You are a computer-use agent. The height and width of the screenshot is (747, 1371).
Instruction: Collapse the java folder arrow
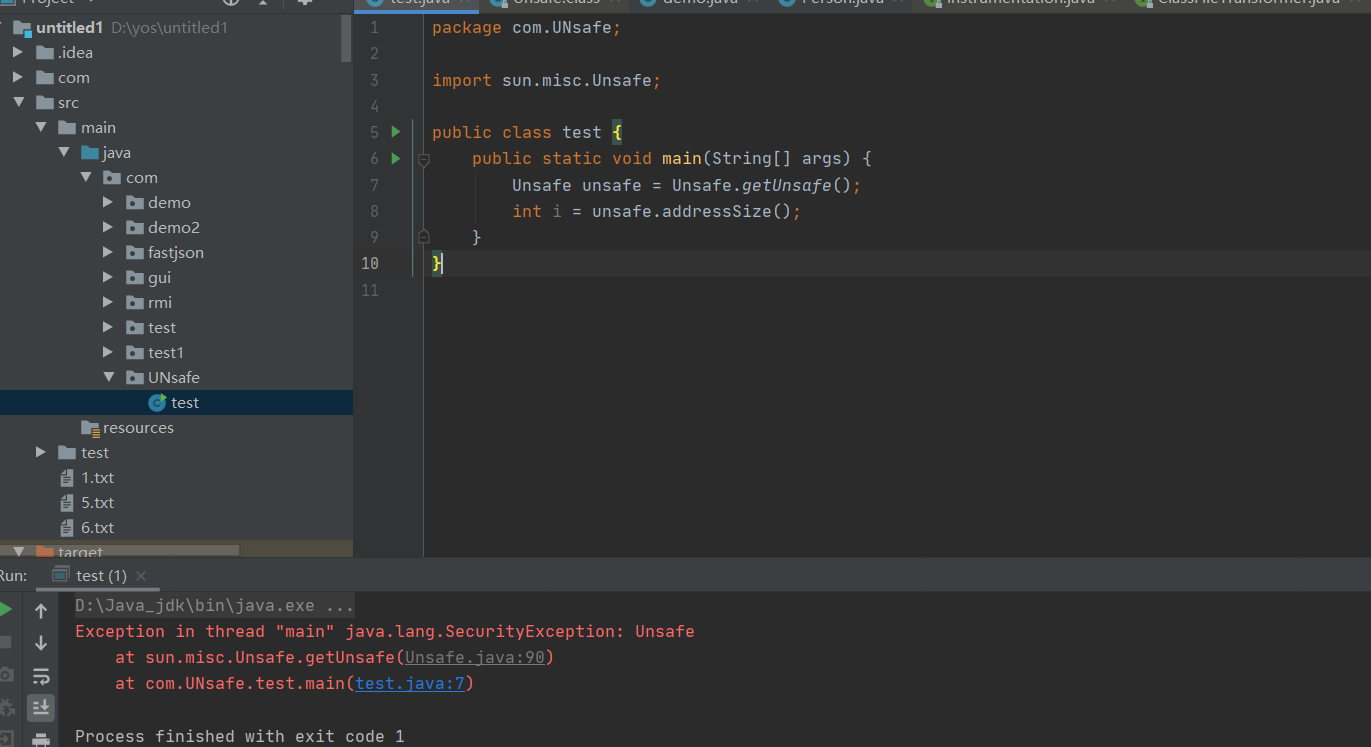[x=64, y=152]
